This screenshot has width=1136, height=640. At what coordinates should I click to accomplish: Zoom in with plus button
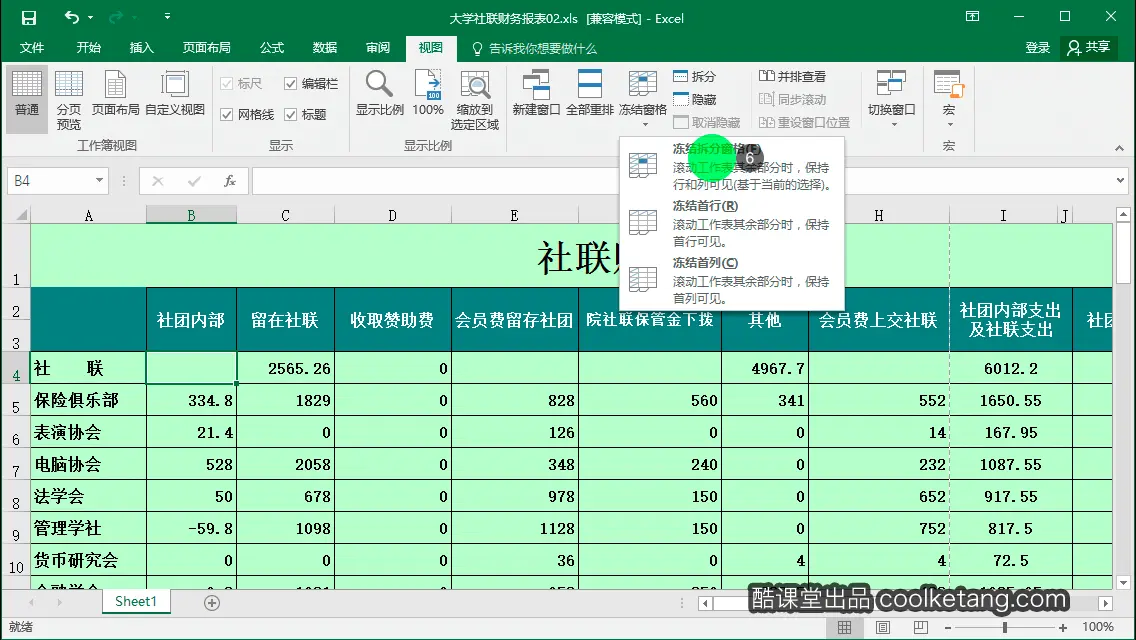click(x=1063, y=628)
